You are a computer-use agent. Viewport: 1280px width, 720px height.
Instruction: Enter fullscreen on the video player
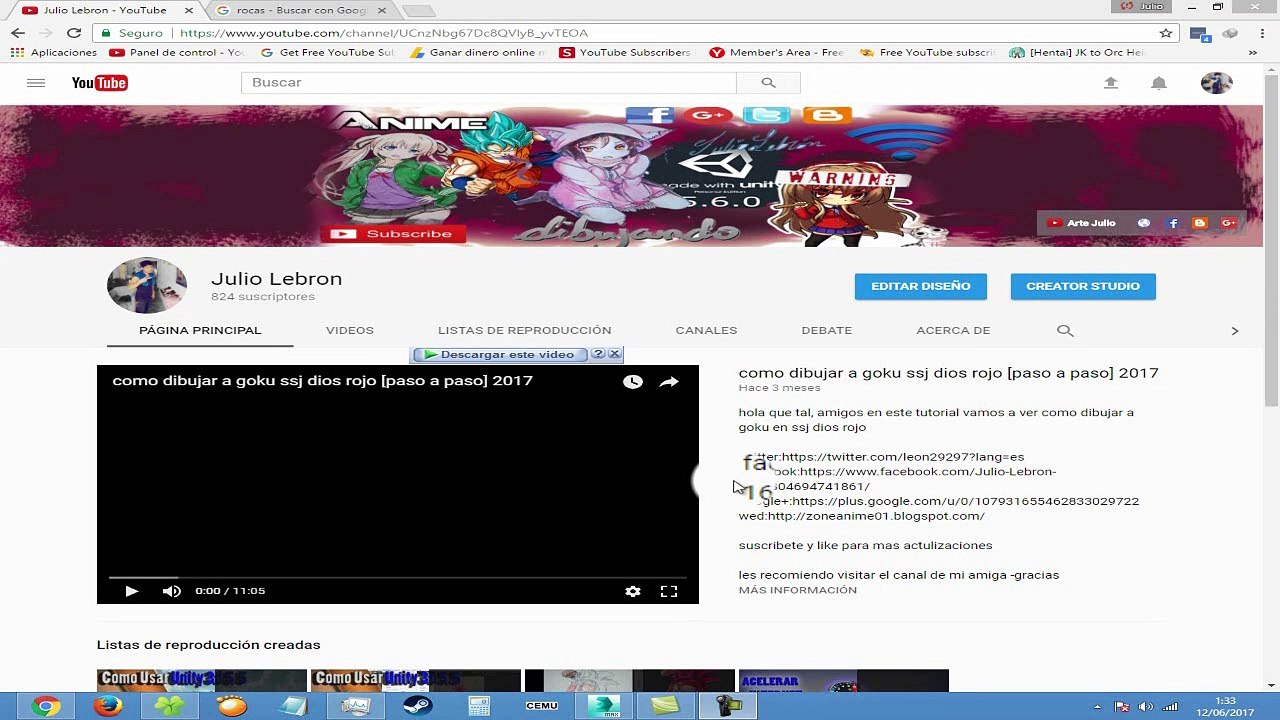(669, 591)
